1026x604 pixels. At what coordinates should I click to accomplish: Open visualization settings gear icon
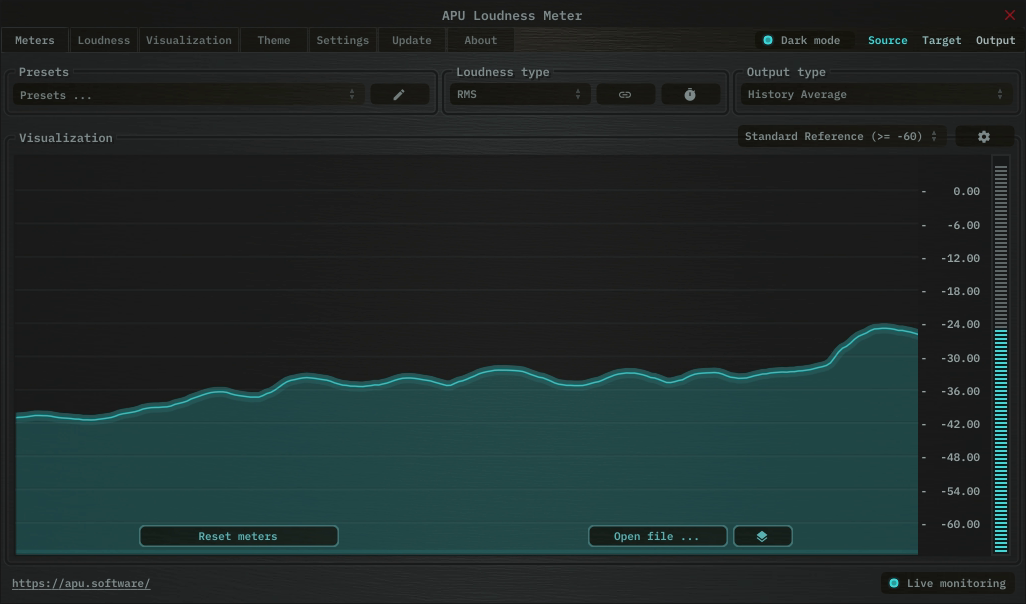(x=984, y=136)
